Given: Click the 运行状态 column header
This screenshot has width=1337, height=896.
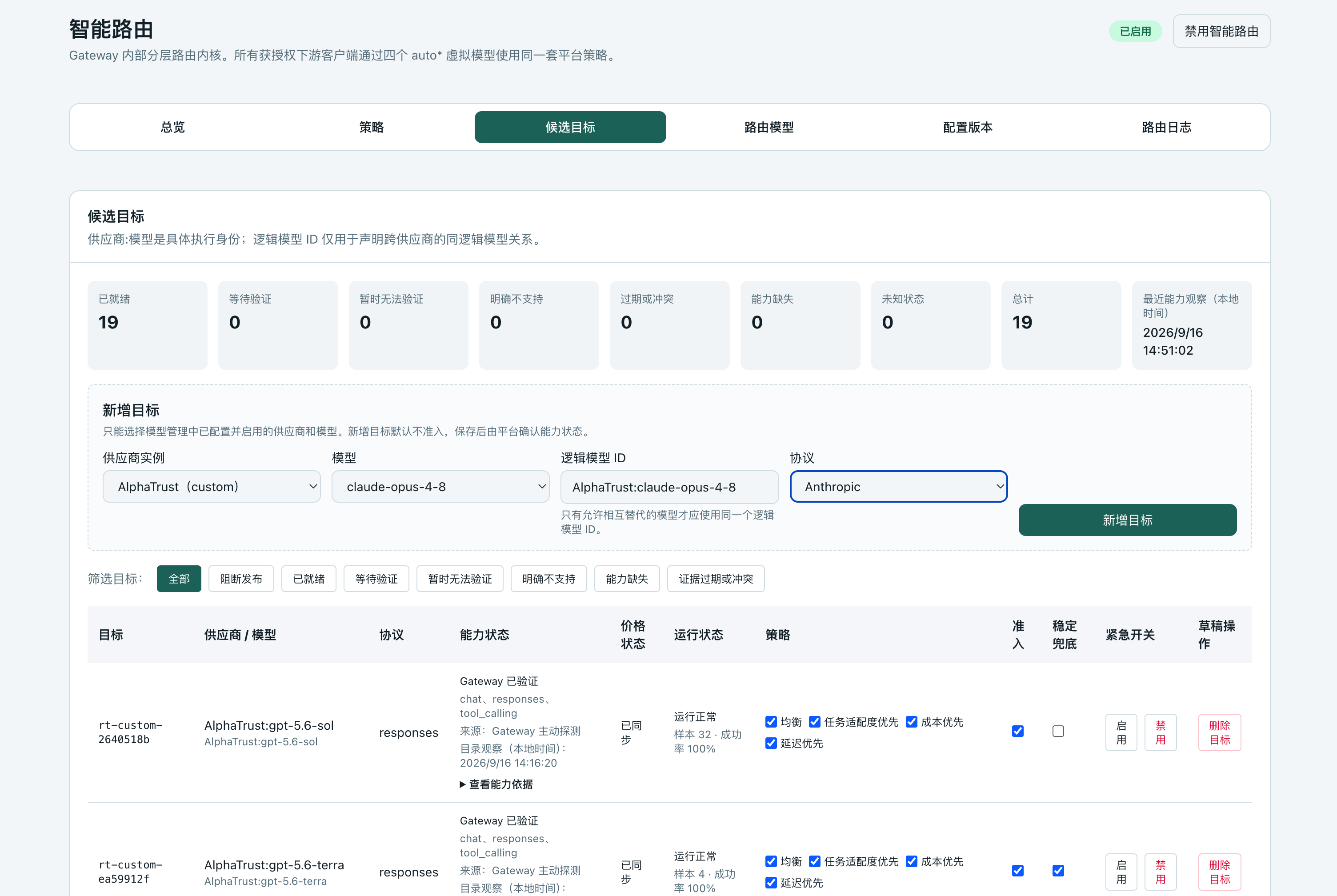Looking at the screenshot, I should 698,635.
